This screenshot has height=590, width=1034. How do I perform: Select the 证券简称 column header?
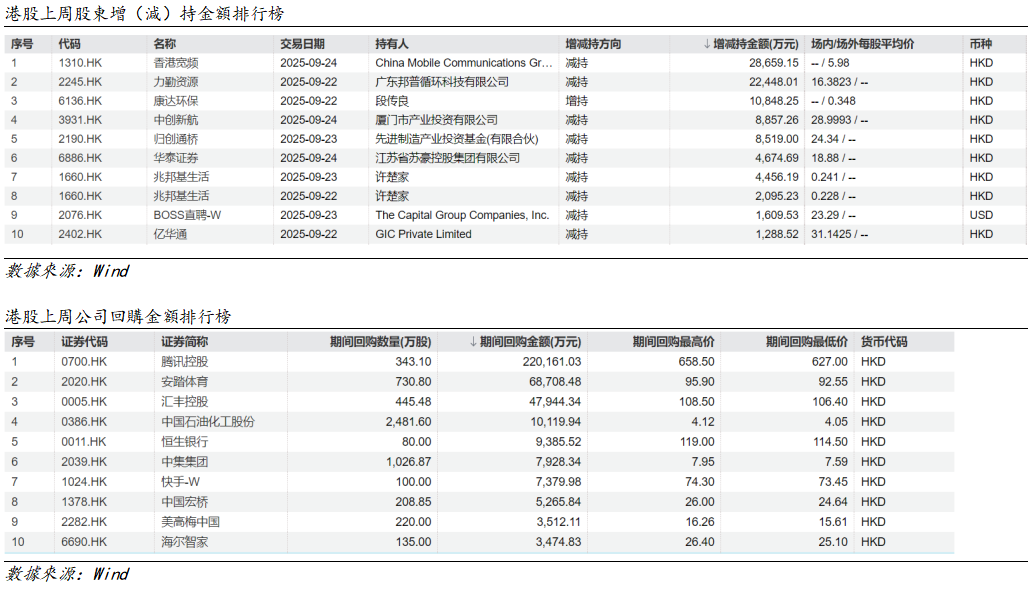(x=185, y=342)
